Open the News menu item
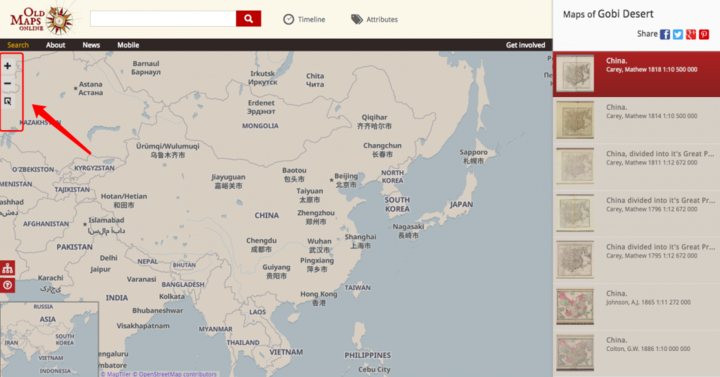Image resolution: width=720 pixels, height=377 pixels. tap(91, 45)
